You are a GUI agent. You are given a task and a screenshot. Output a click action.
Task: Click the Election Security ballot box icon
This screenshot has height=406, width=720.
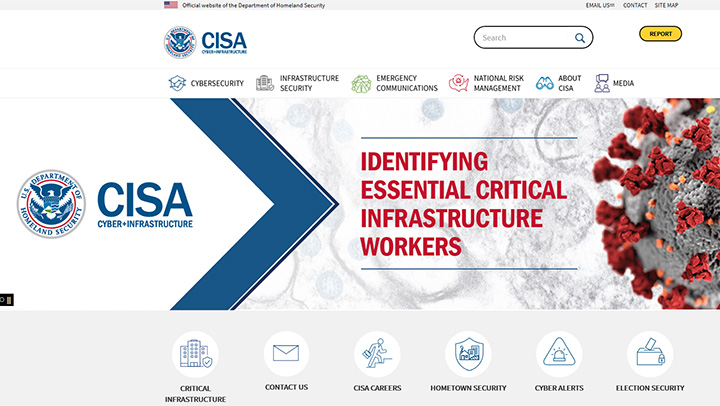[x=650, y=353]
